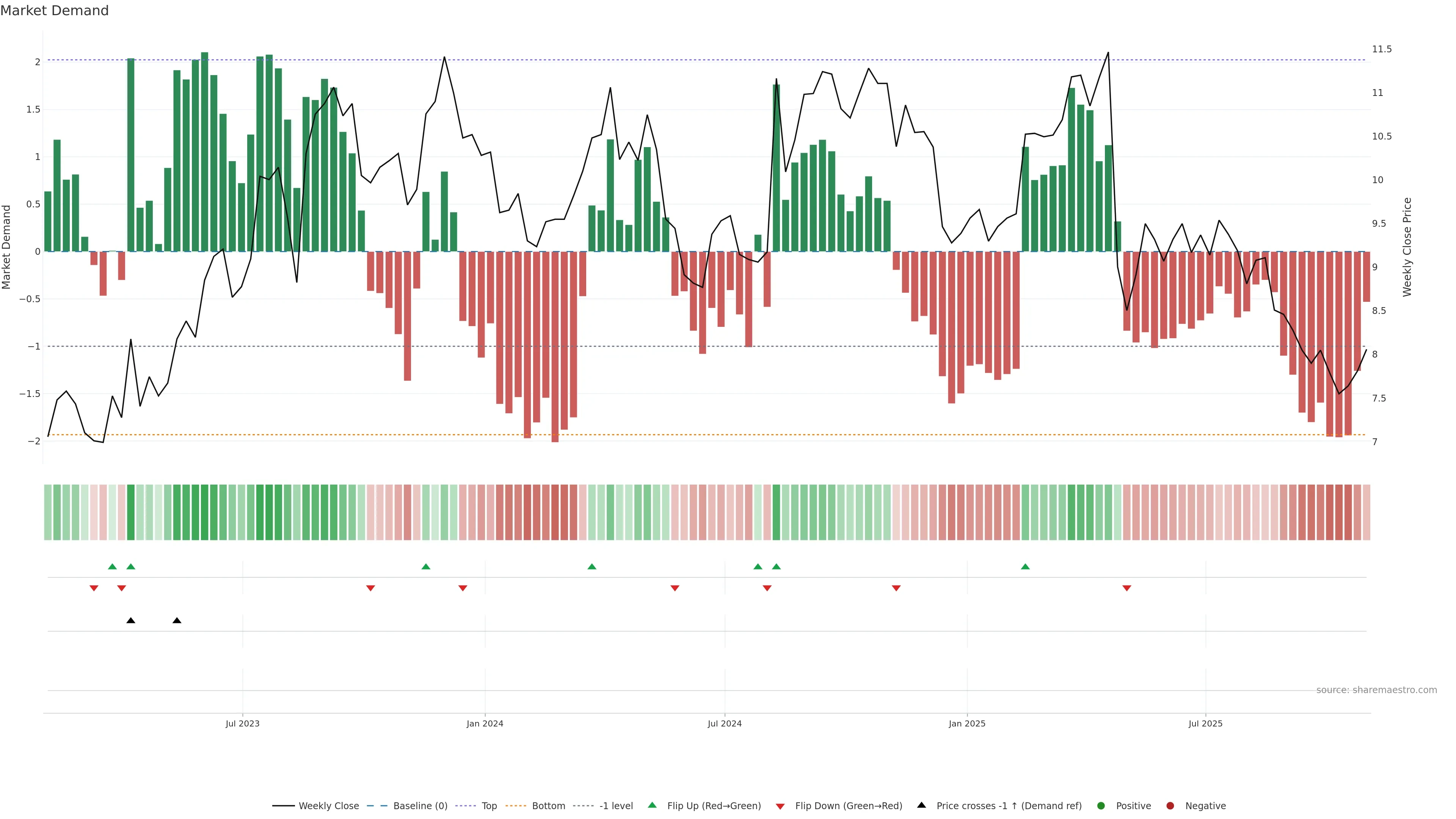Click the black Price crosses -1 legend triangle

[x=921, y=805]
